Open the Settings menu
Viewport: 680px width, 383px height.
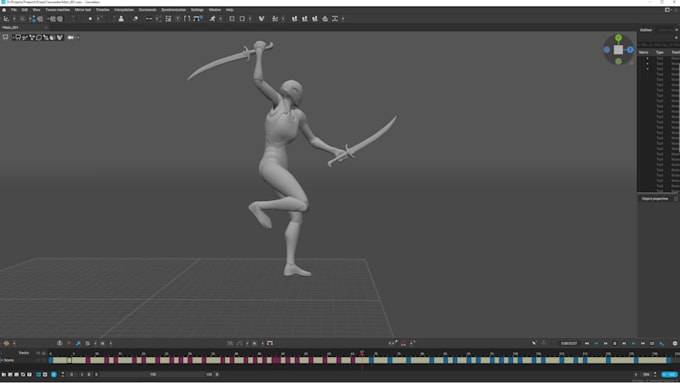point(197,10)
